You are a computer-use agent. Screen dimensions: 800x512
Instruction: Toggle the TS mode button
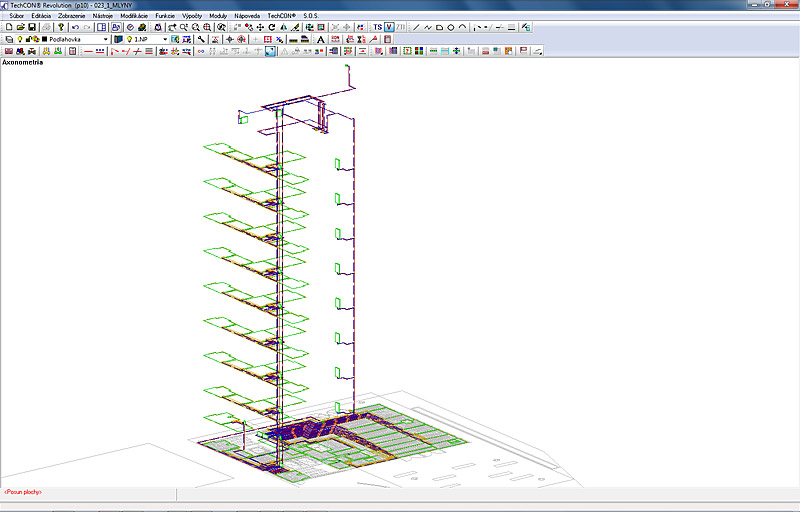[378, 27]
